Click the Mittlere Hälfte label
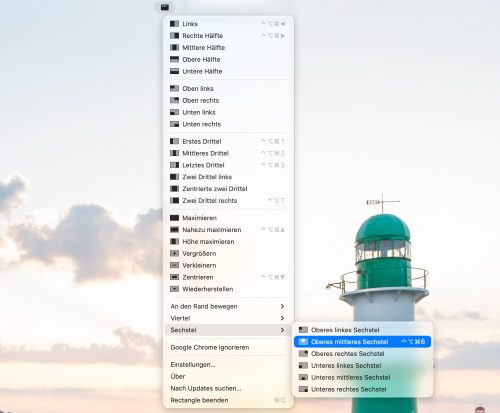 pos(204,48)
